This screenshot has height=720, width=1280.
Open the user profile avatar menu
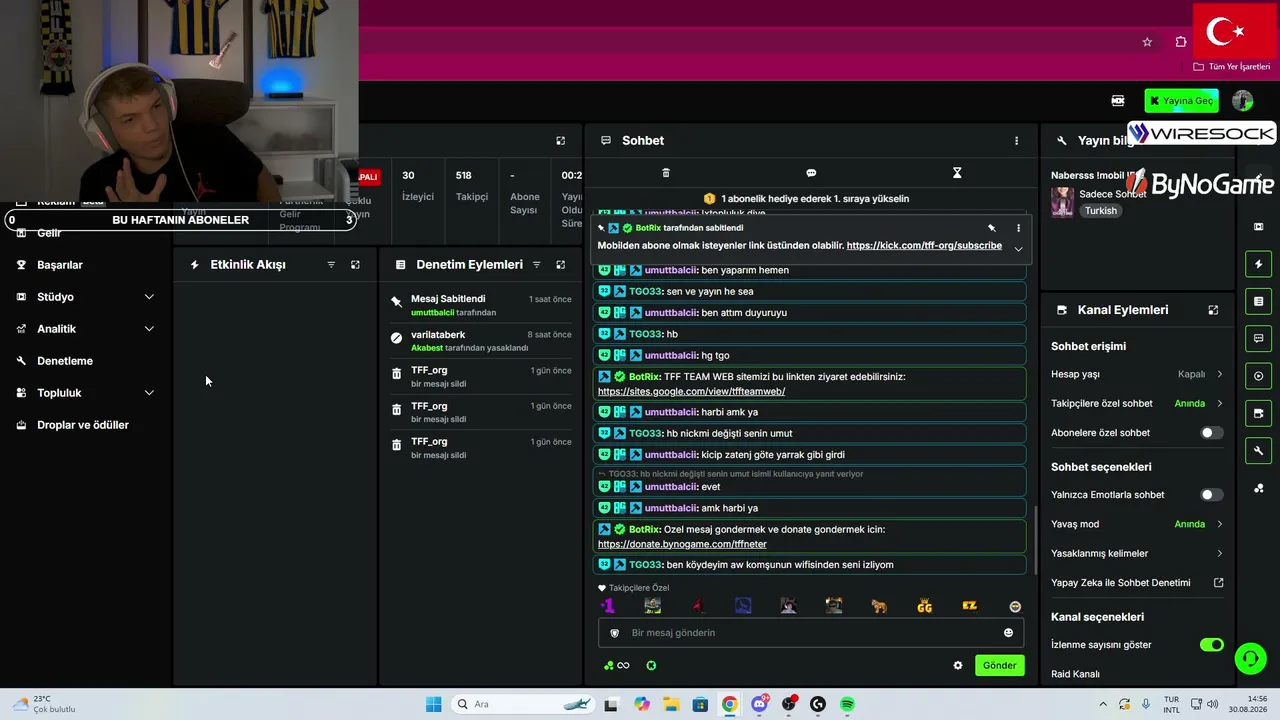[1243, 101]
